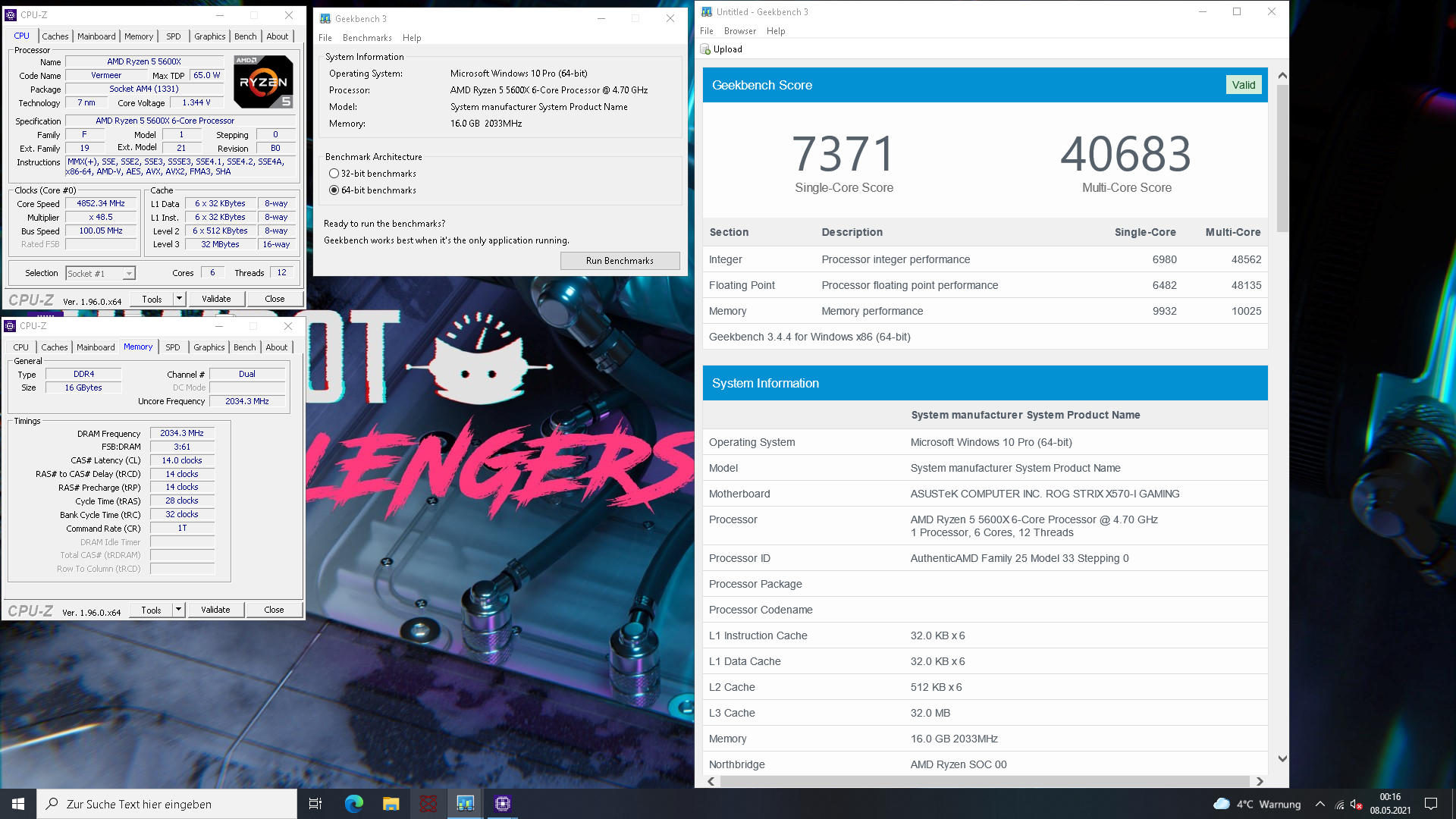Viewport: 1456px width, 819px height.
Task: Click the Geekbench 3 window title icon
Action: pos(325,19)
